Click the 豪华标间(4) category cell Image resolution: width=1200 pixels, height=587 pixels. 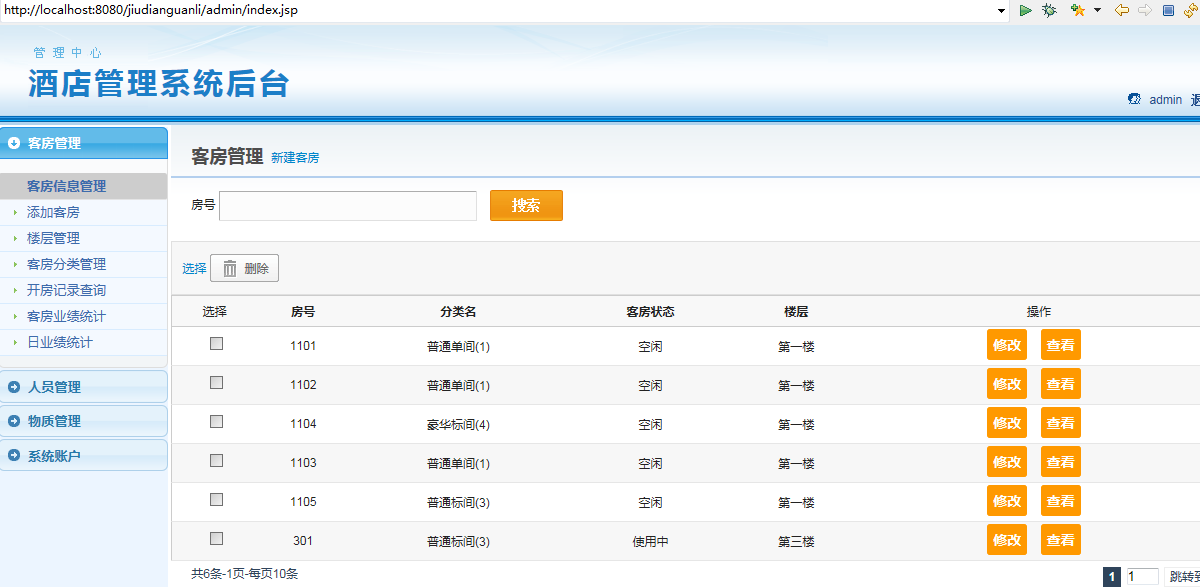coord(458,425)
